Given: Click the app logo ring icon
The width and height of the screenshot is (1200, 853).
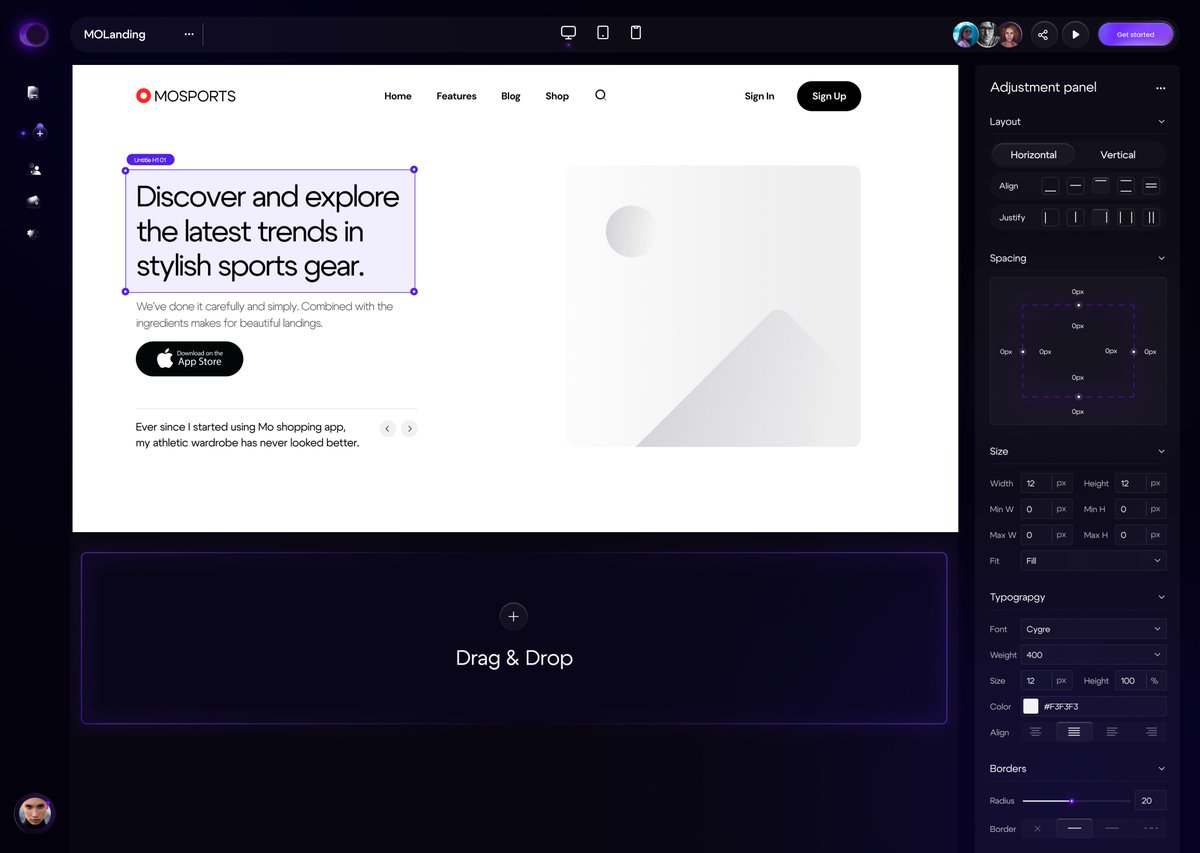Looking at the screenshot, I should tap(34, 35).
